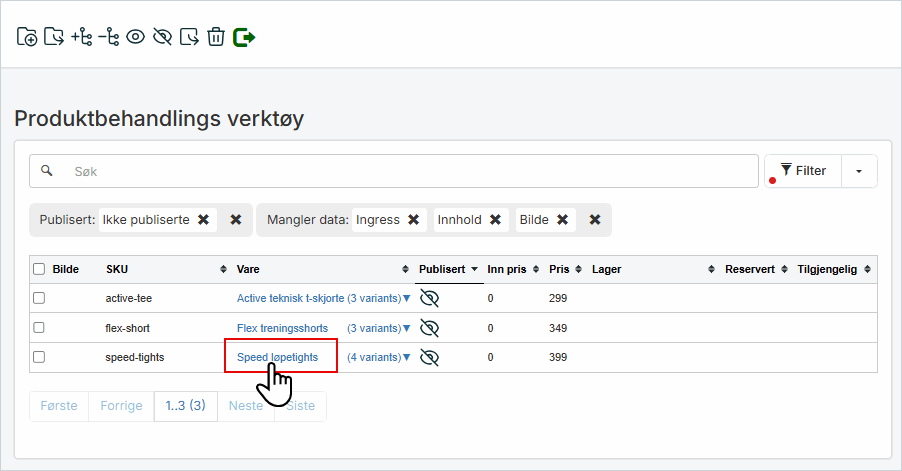Tick the flex-short row checkbox
Image resolution: width=902 pixels, height=471 pixels.
[x=39, y=328]
